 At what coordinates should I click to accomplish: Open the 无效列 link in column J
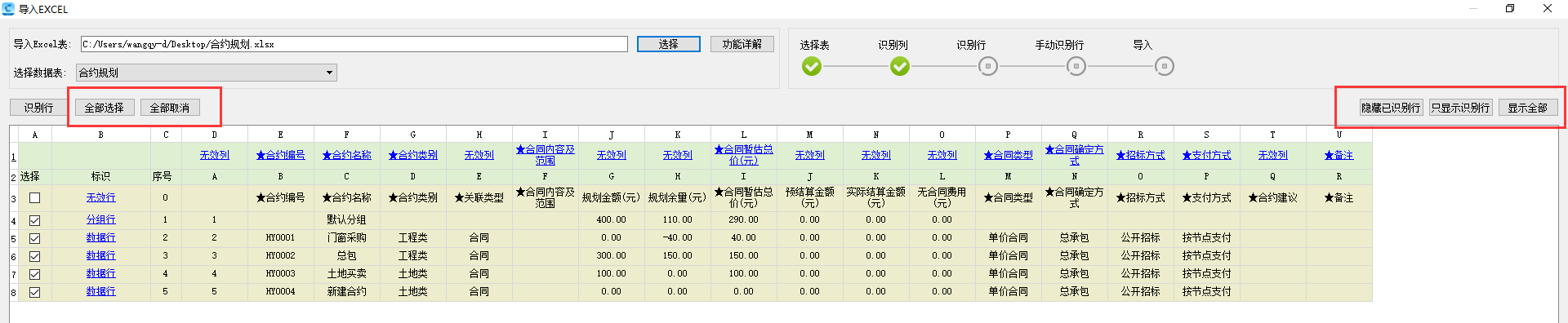pyautogui.click(x=611, y=155)
